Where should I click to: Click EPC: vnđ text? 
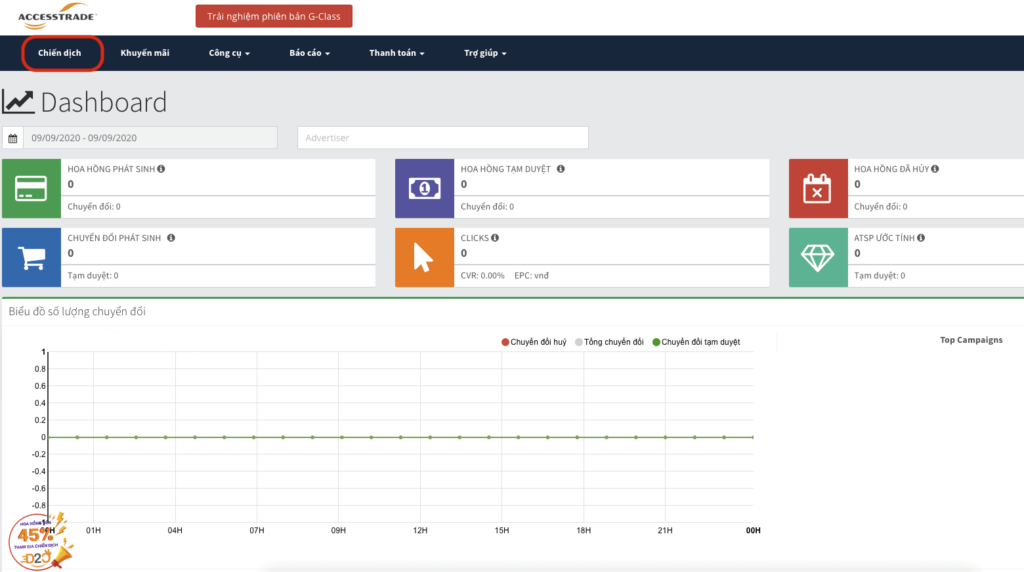pos(532,276)
